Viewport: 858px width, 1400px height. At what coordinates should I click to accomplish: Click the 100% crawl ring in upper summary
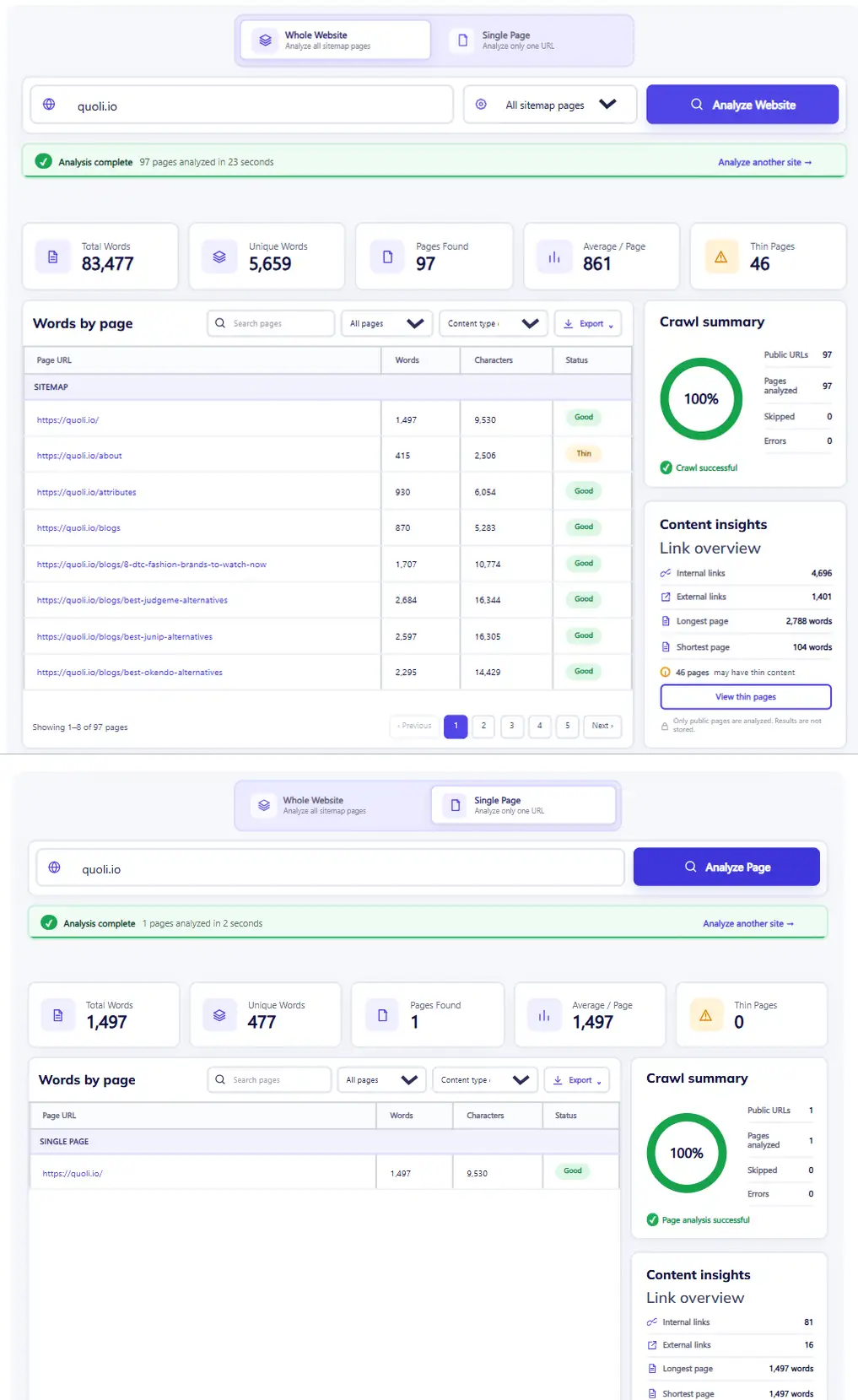[x=701, y=399]
